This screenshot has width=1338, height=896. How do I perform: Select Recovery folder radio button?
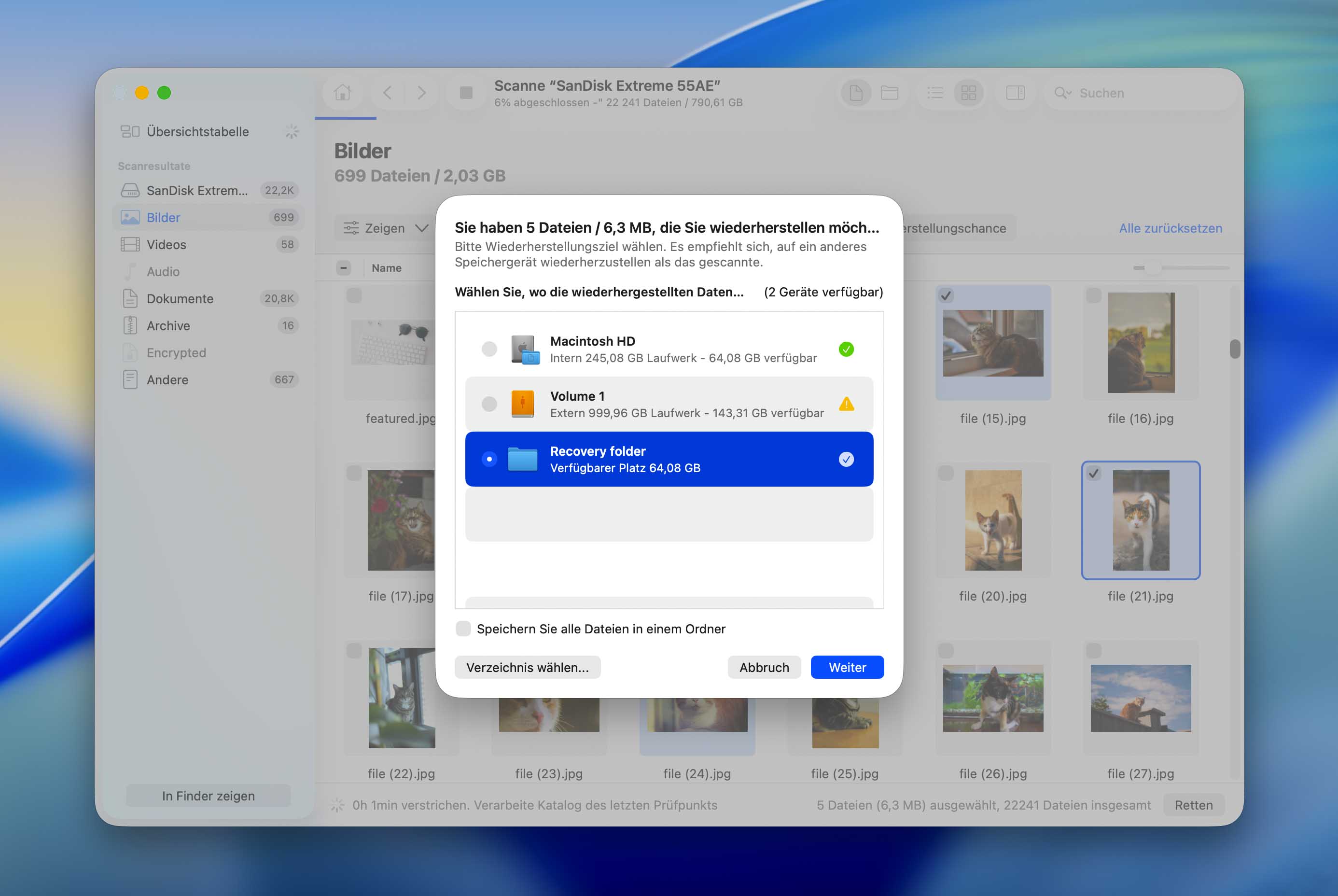[x=489, y=459]
